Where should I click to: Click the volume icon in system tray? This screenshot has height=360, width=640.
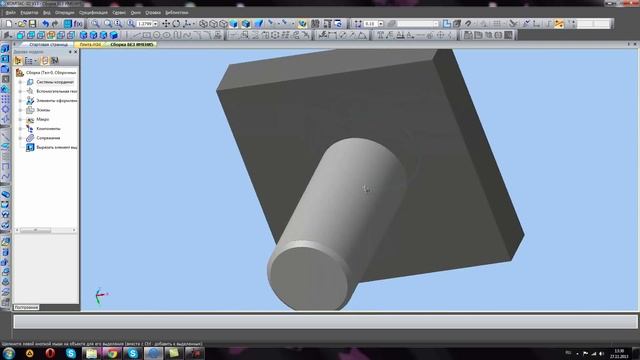click(601, 353)
